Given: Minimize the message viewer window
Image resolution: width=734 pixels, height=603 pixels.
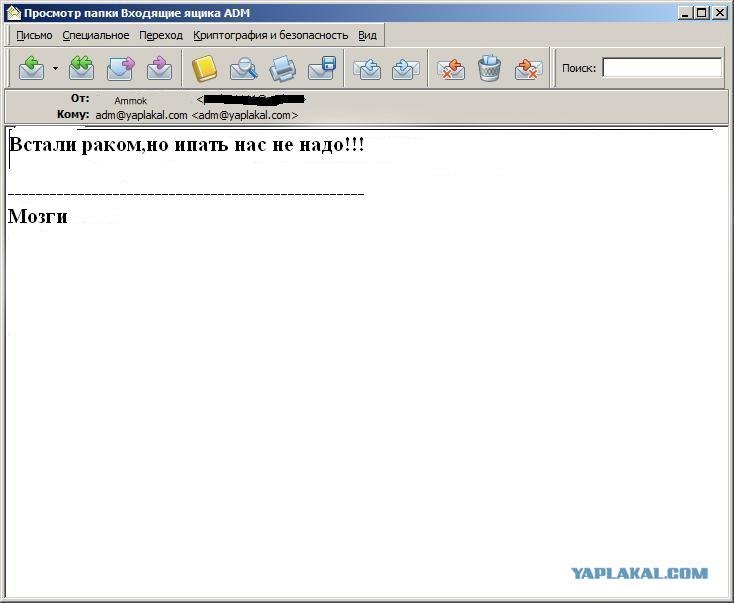Looking at the screenshot, I should coord(685,13).
